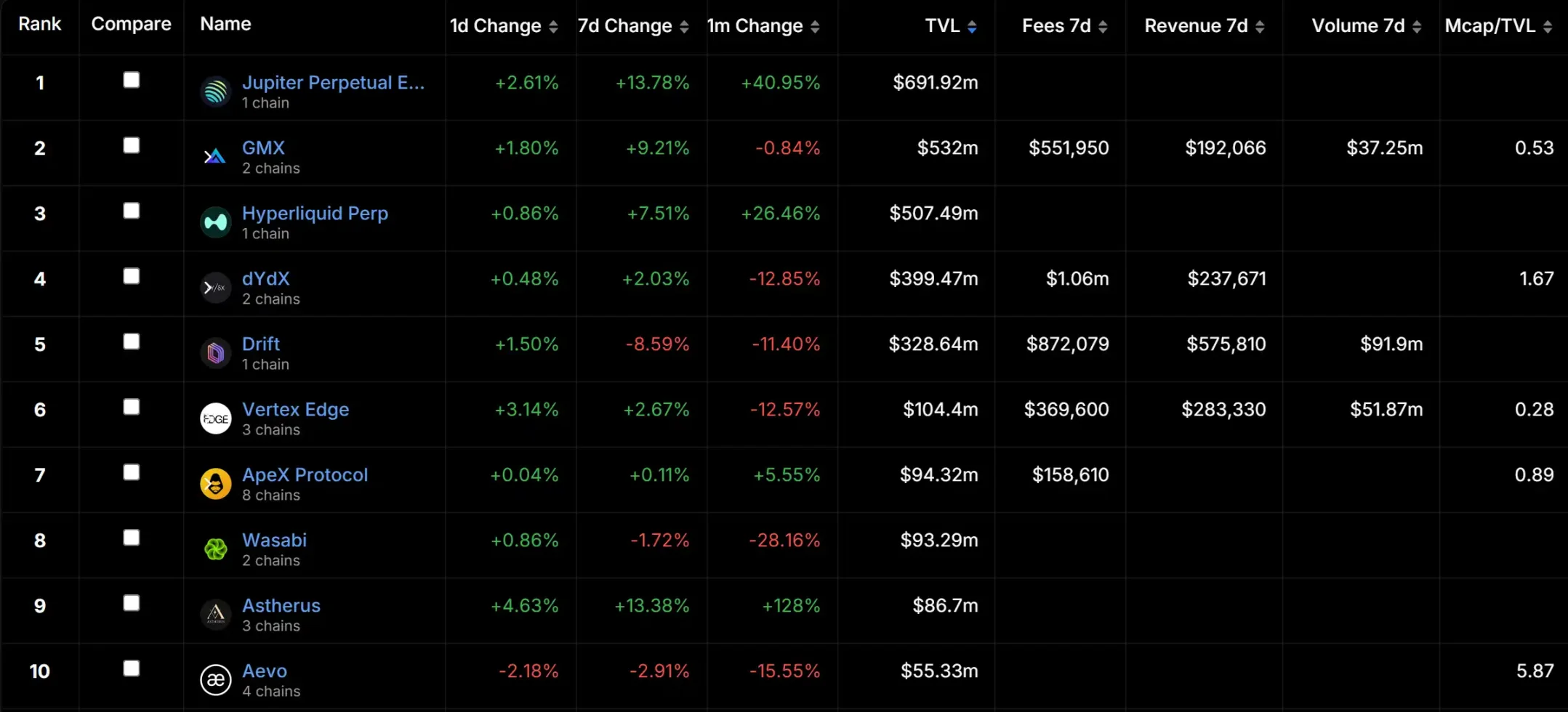Check the compare box for GMX
1568x712 pixels.
click(132, 145)
